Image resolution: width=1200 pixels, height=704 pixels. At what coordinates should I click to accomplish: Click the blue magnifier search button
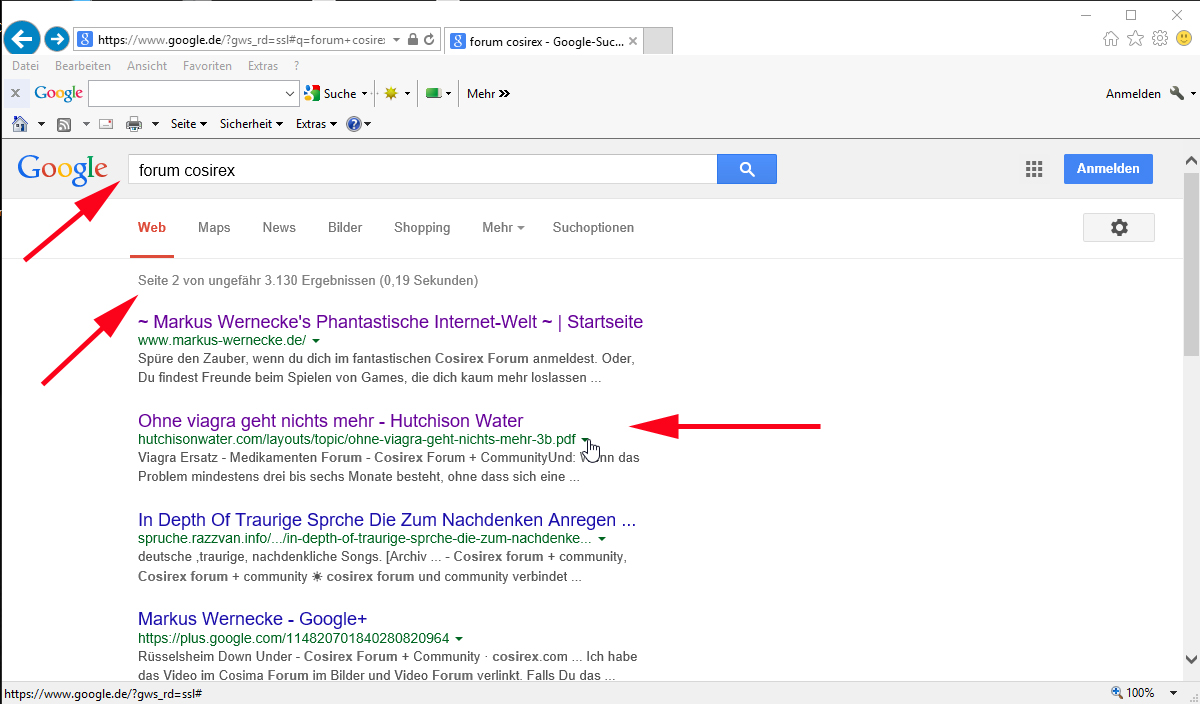(746, 169)
